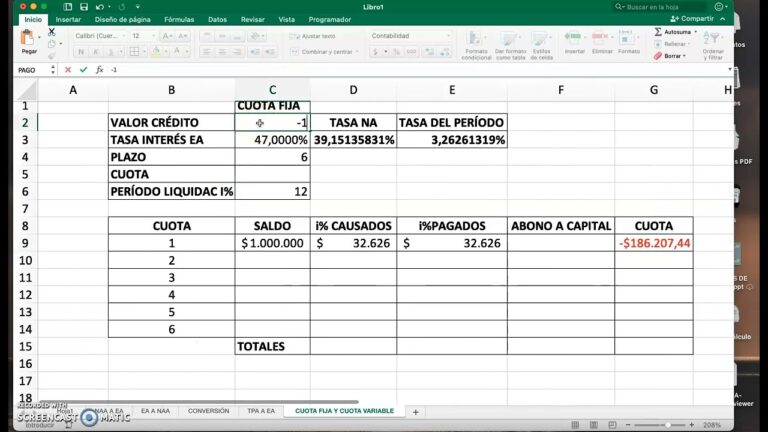The image size is (768, 432).
Task: Align text left in the cell
Action: [x=207, y=51]
